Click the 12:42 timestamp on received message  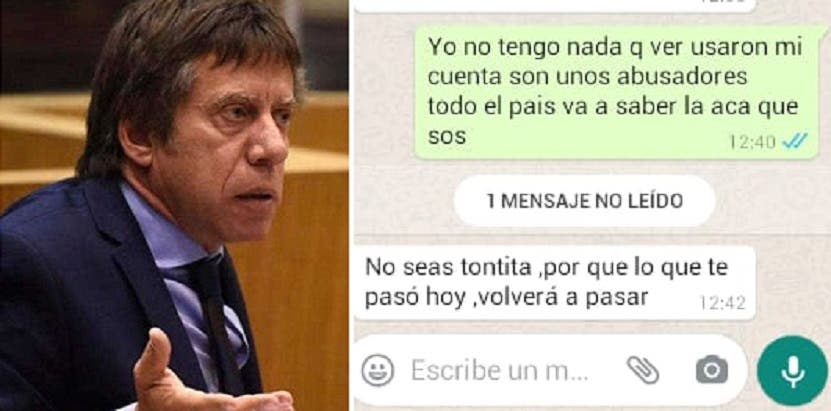[x=722, y=302]
